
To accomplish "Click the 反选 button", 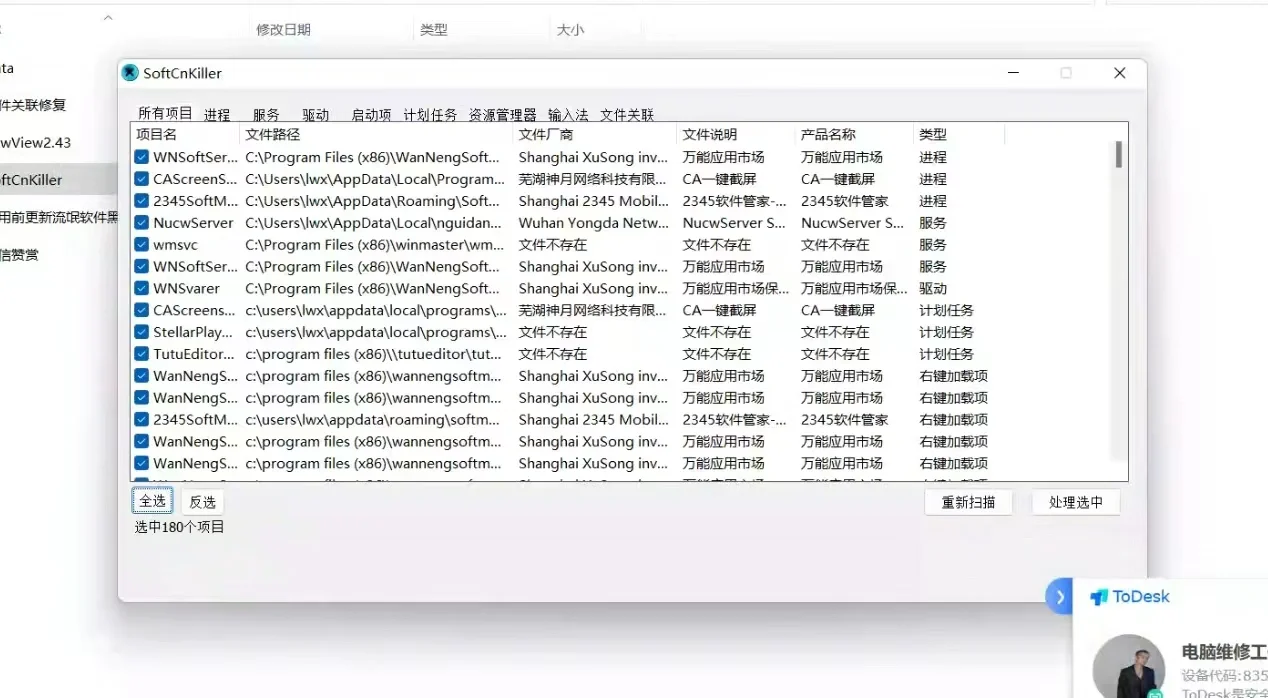I will pyautogui.click(x=202, y=500).
